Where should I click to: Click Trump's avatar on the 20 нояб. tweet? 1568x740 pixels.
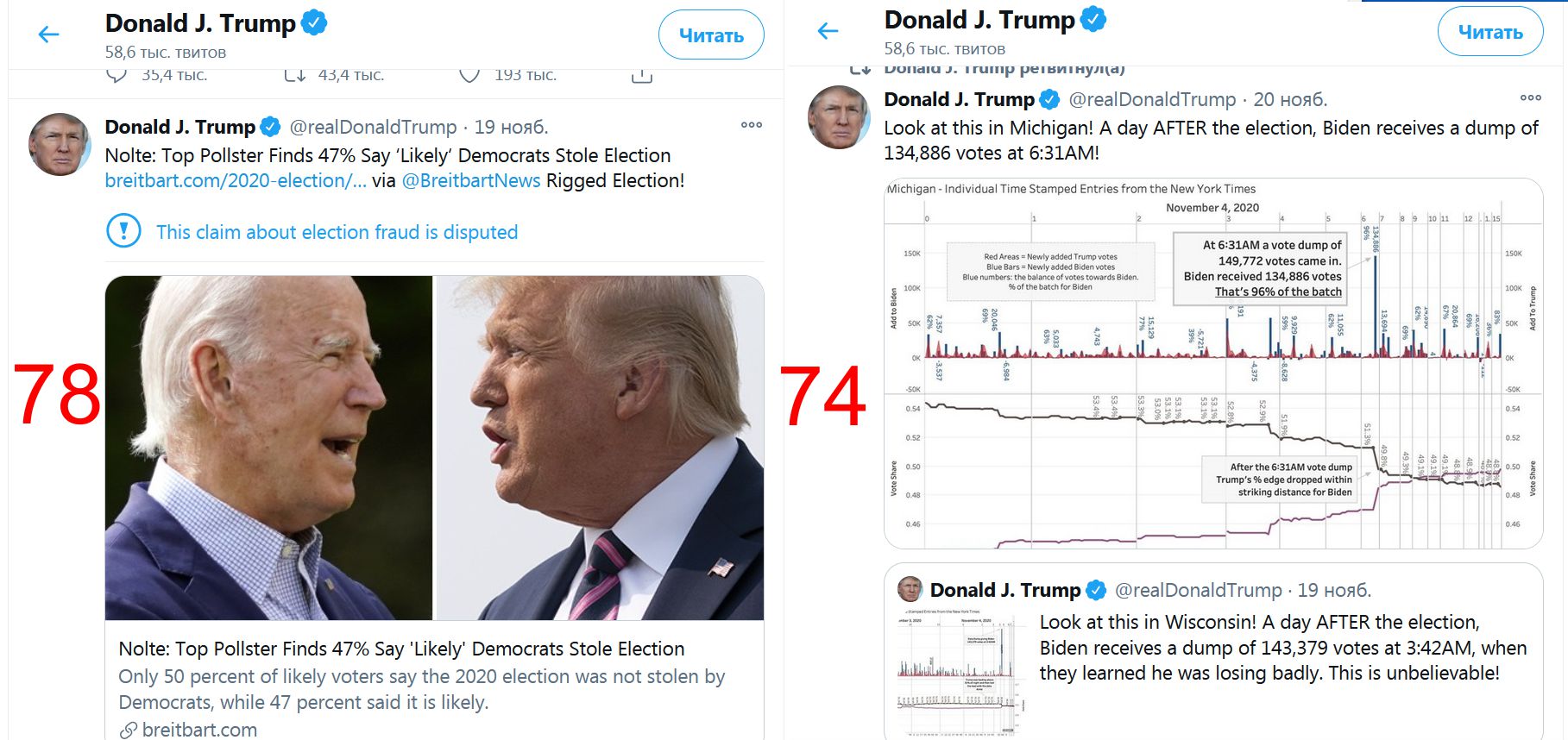pyautogui.click(x=839, y=117)
